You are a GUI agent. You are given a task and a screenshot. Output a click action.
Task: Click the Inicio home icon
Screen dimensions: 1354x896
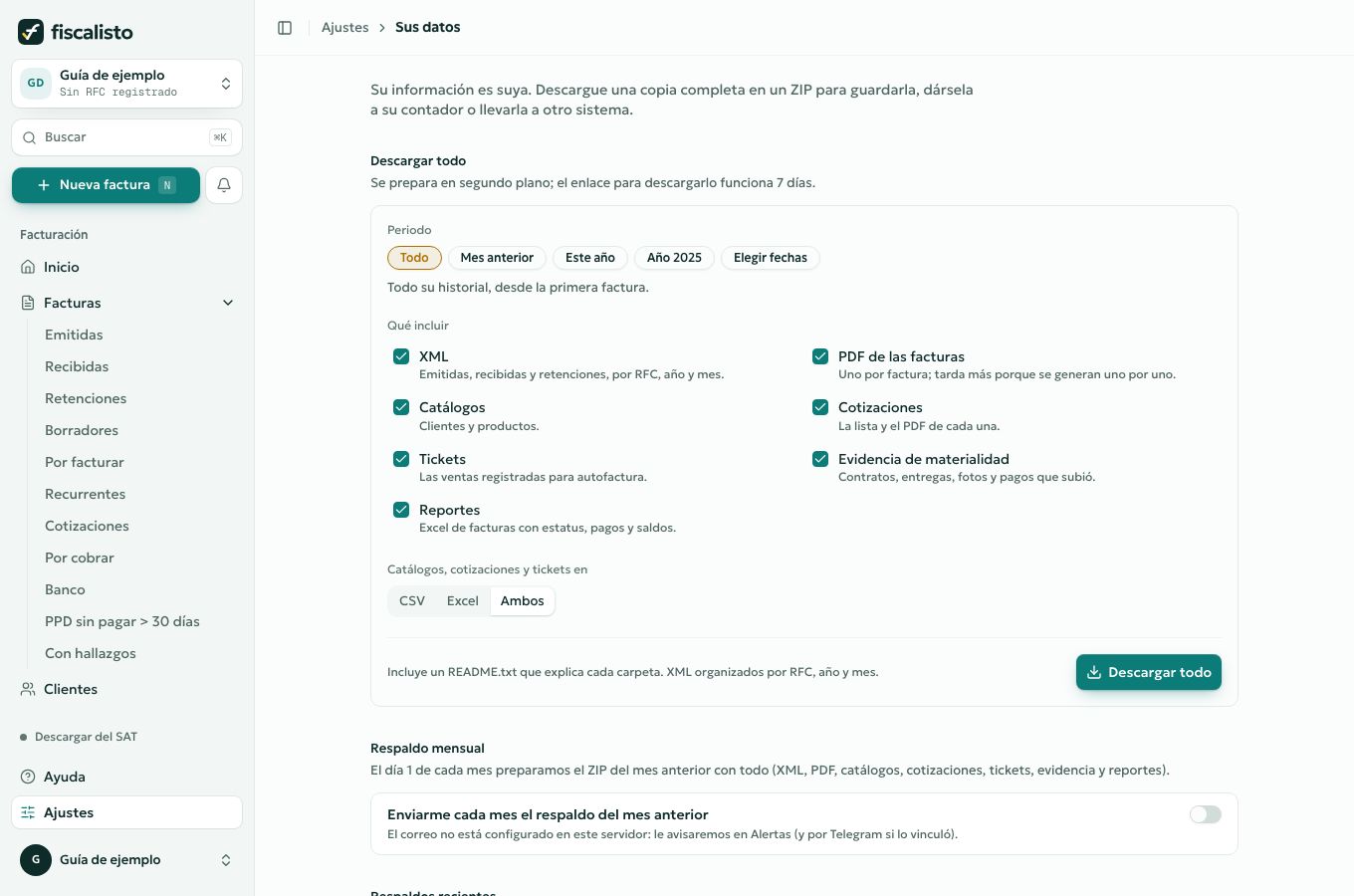(x=28, y=267)
